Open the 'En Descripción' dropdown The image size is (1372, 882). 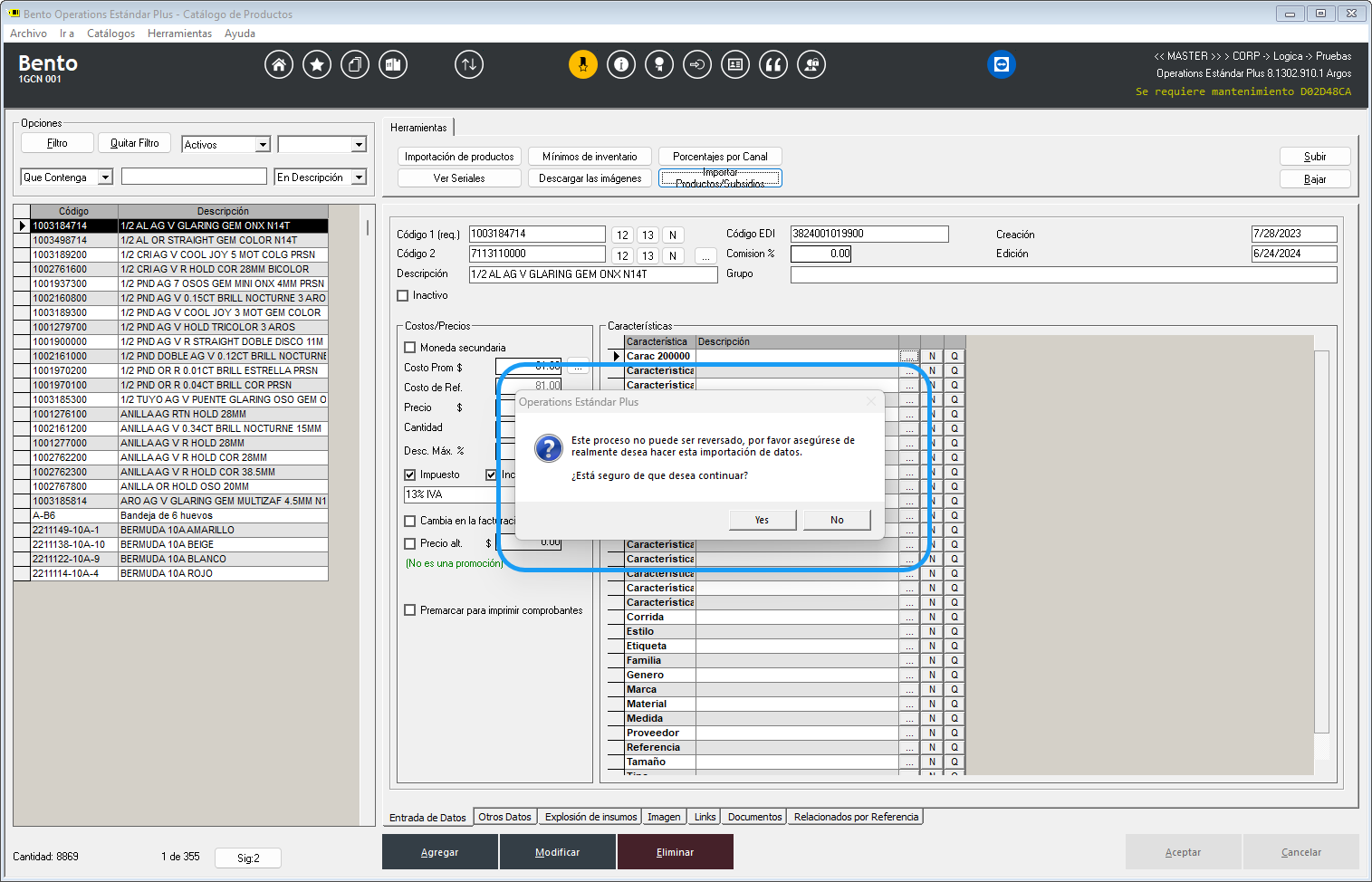(x=359, y=177)
